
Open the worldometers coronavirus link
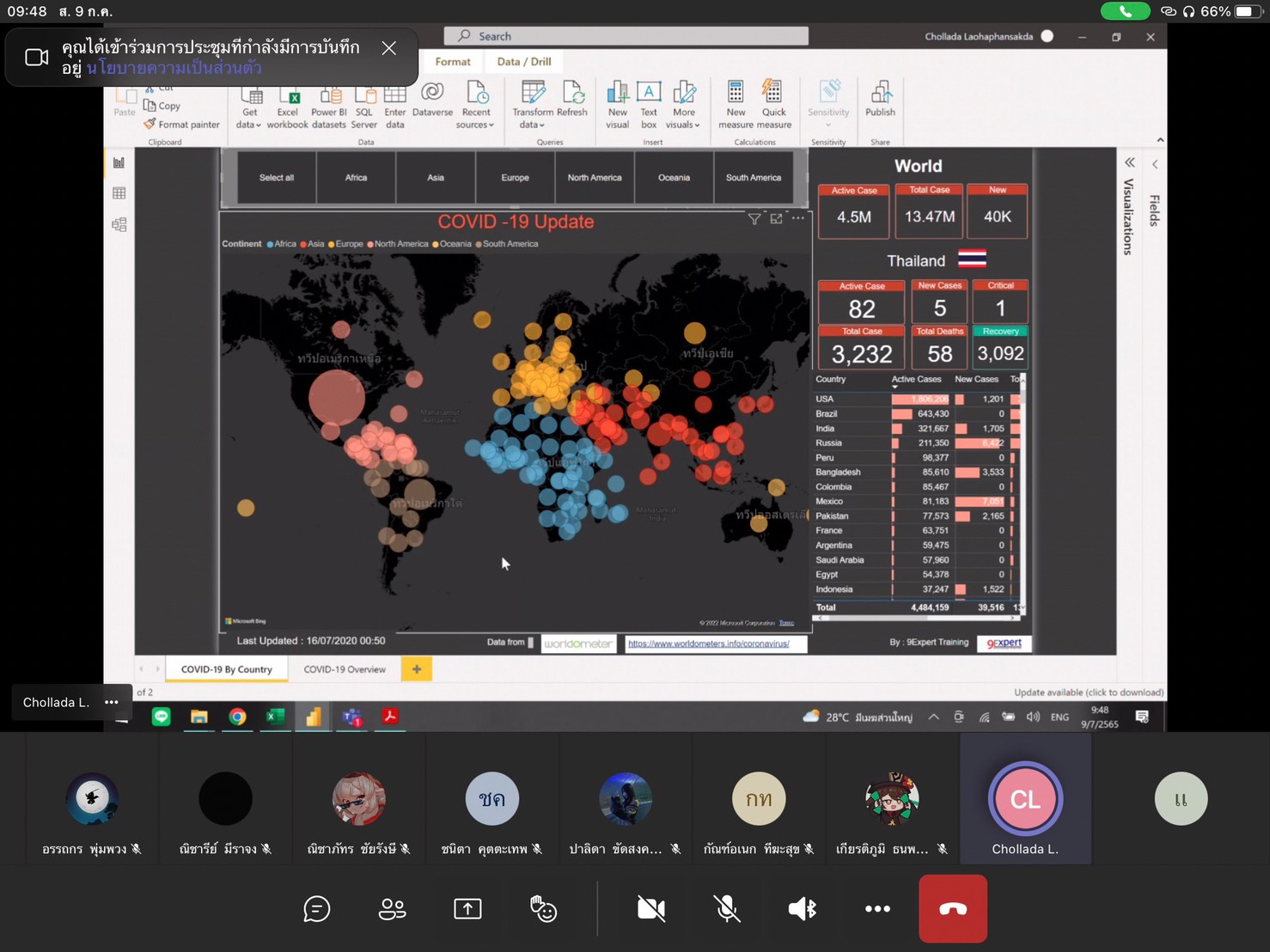click(709, 644)
